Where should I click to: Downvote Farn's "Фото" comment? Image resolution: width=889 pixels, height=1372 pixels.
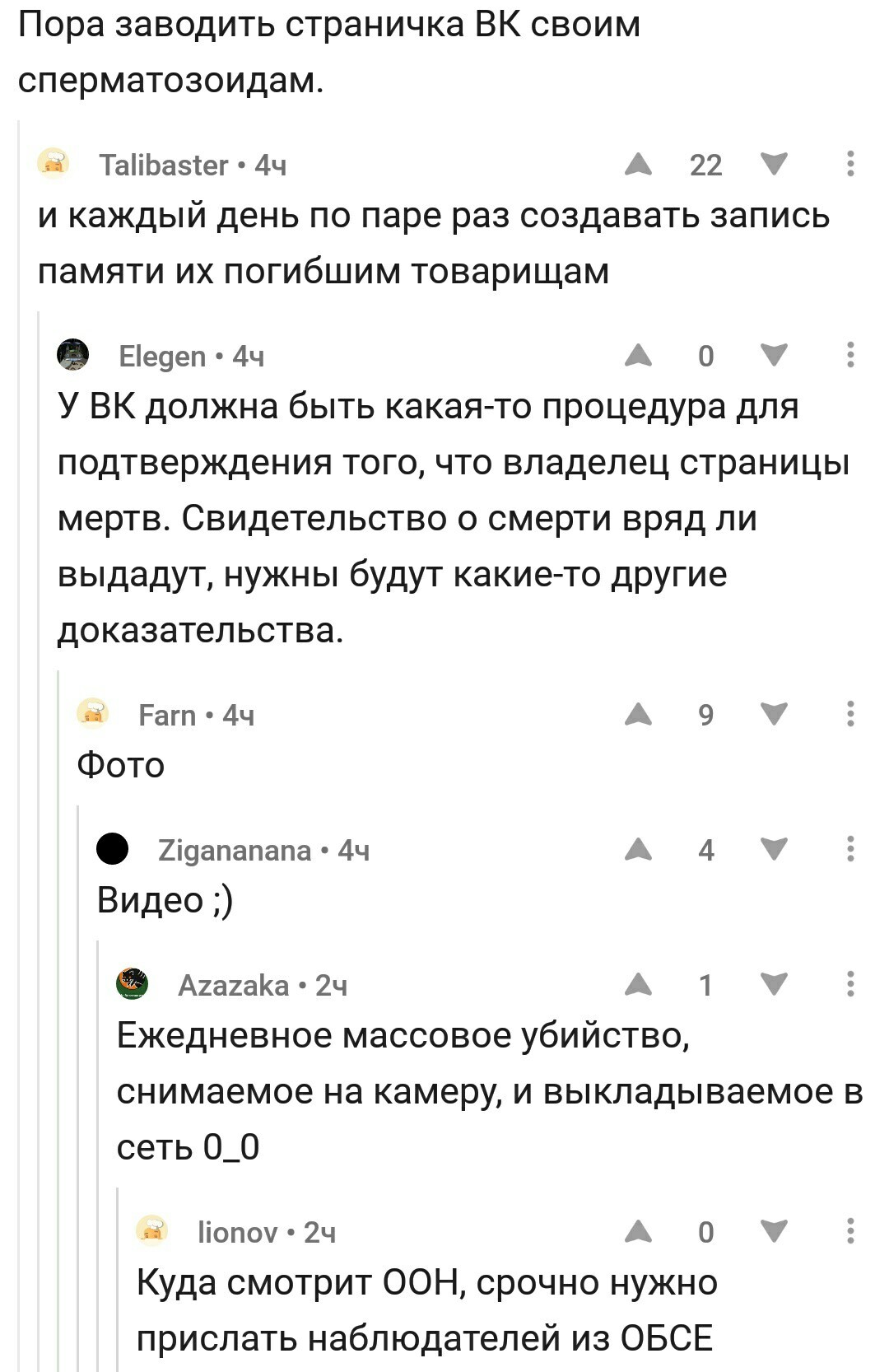pyautogui.click(x=774, y=715)
